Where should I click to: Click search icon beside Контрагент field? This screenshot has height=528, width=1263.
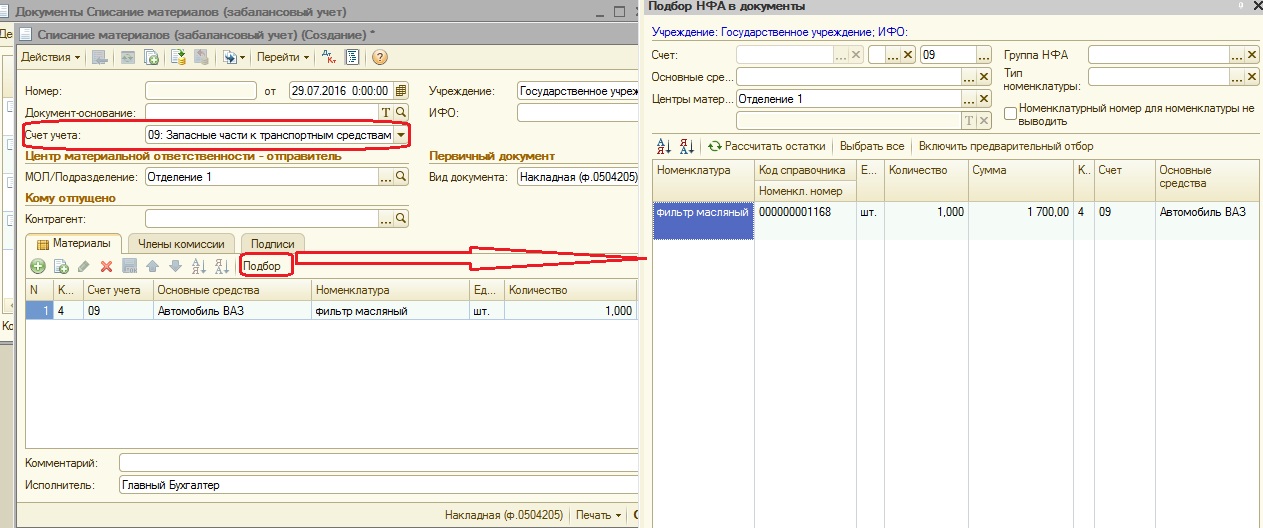[401, 218]
